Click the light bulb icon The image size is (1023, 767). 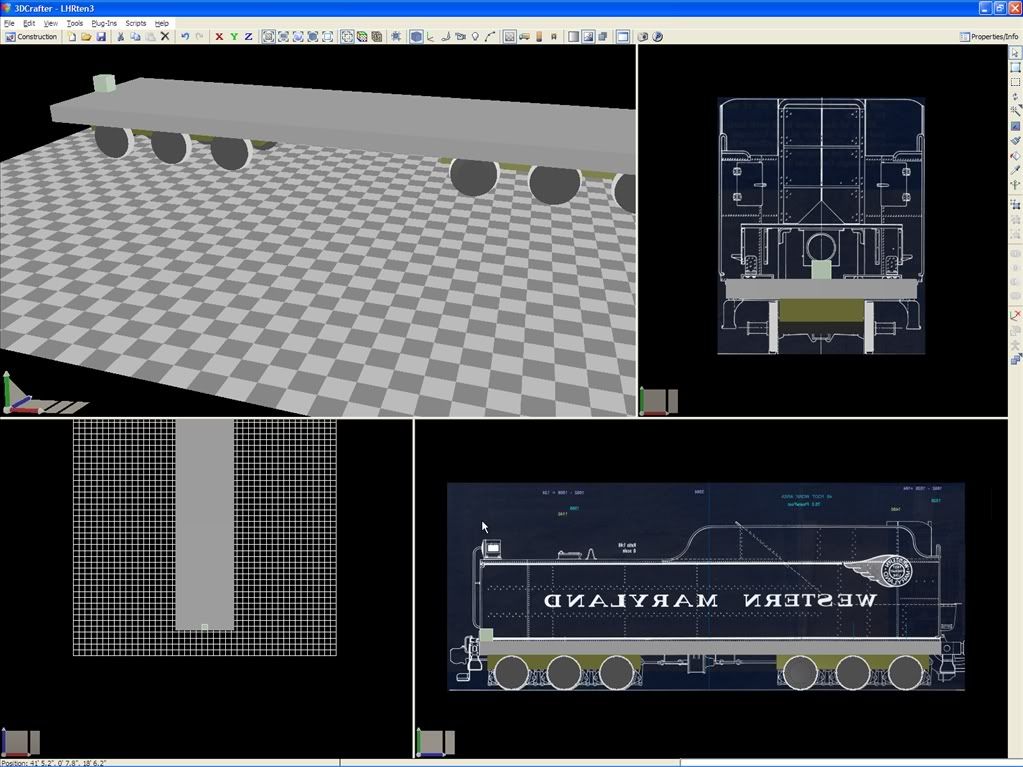(476, 37)
